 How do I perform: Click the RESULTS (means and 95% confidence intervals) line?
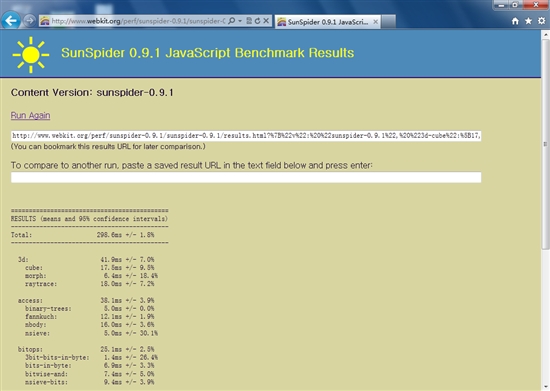coord(89,219)
